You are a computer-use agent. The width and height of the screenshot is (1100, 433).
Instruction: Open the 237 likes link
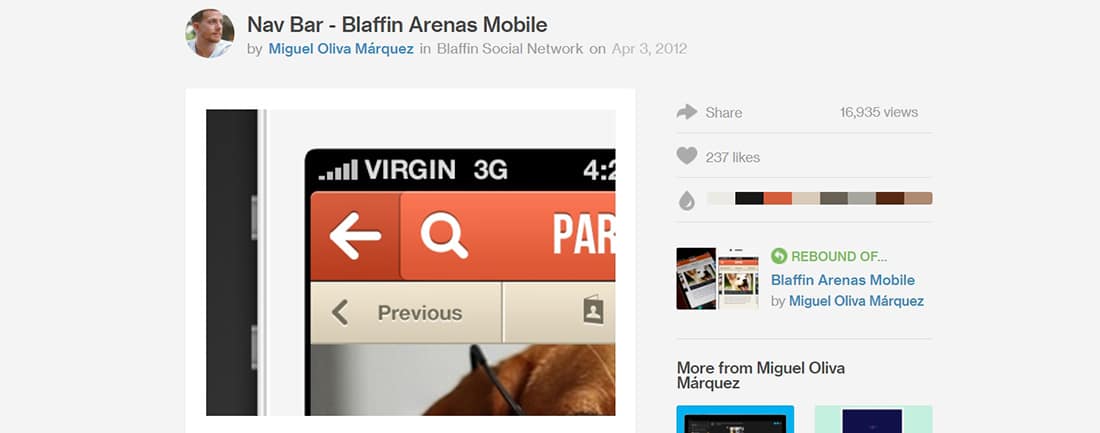click(x=733, y=157)
